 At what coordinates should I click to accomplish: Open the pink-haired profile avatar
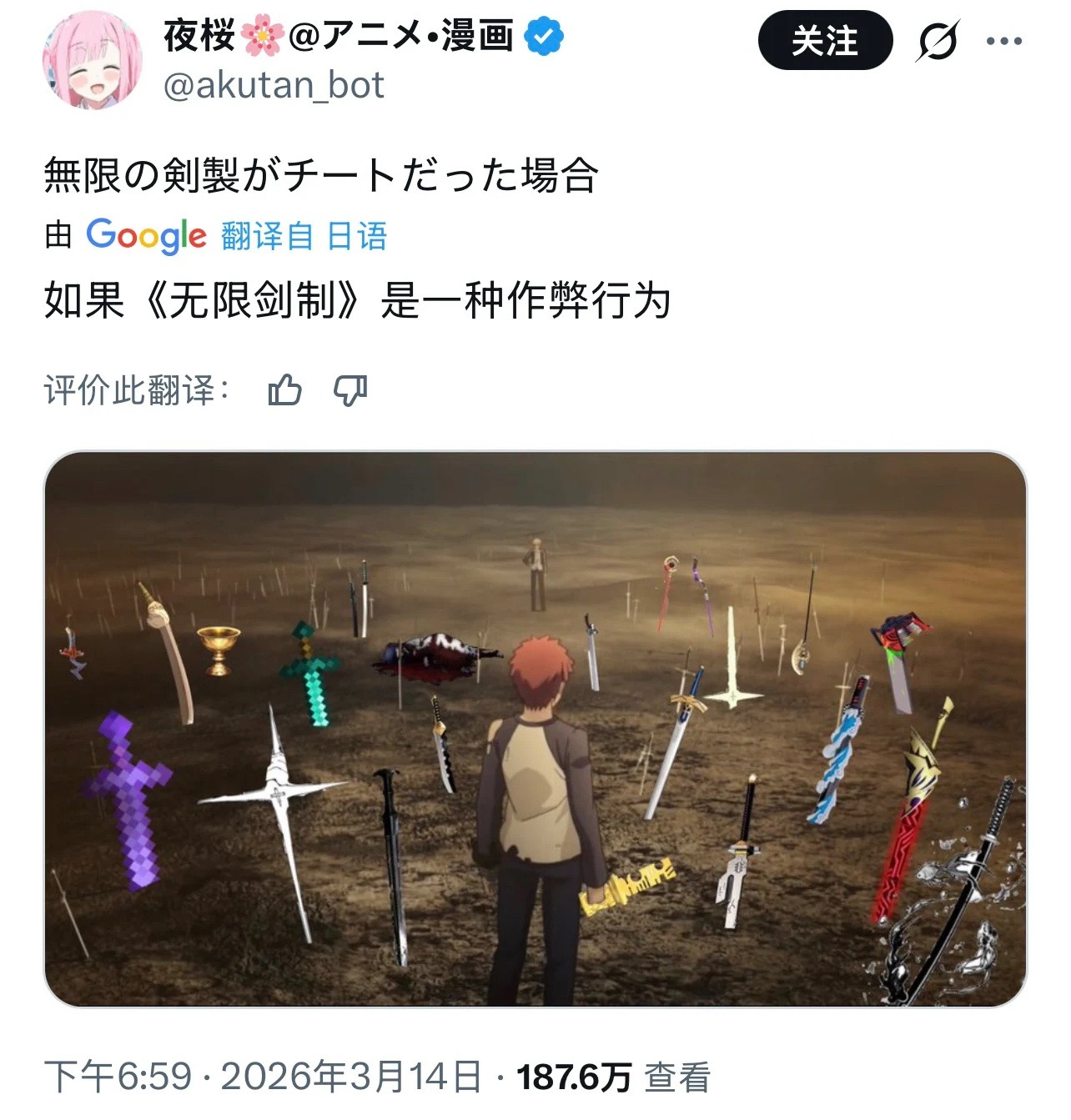pos(93,60)
